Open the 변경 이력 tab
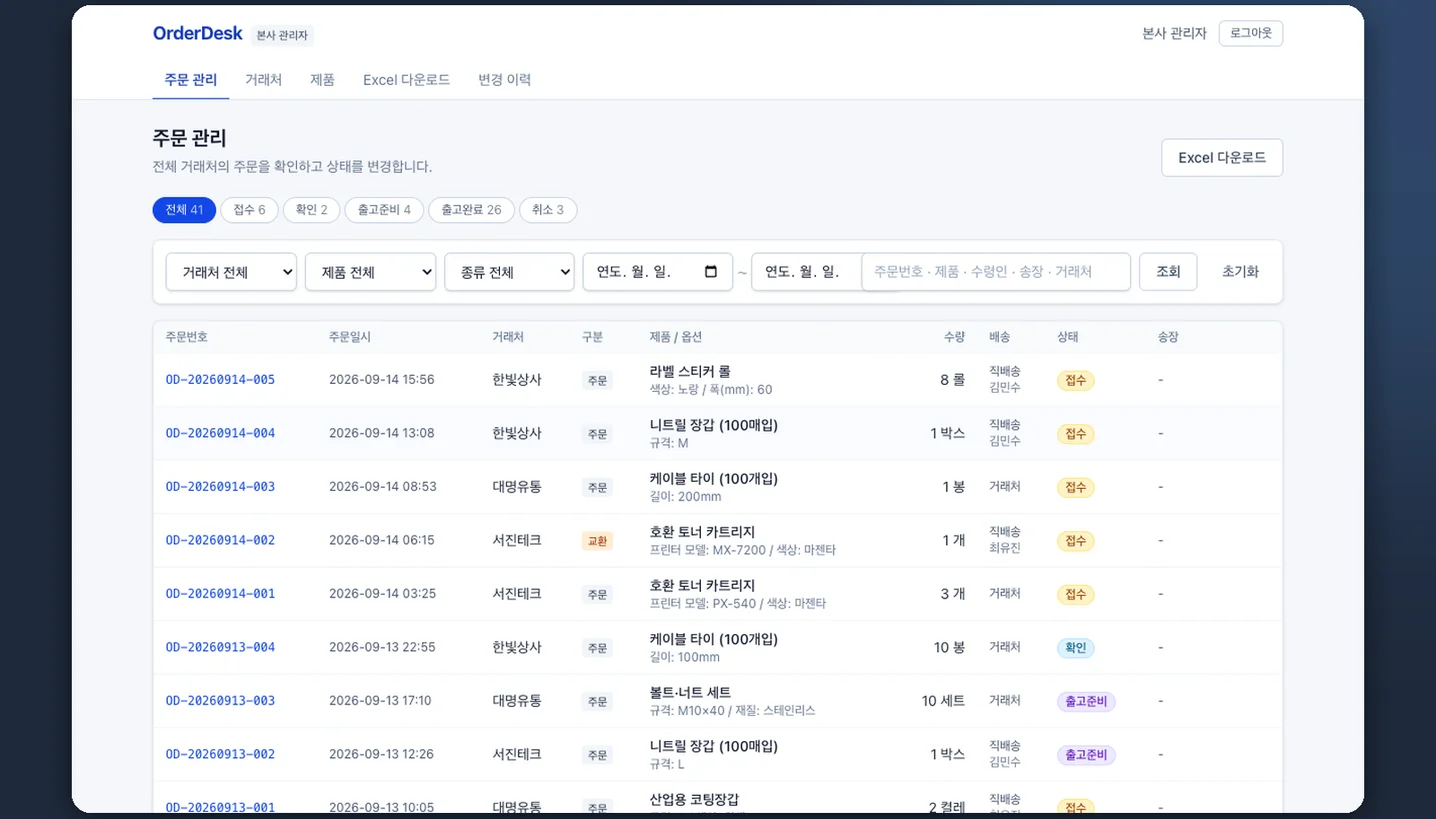 [x=505, y=80]
